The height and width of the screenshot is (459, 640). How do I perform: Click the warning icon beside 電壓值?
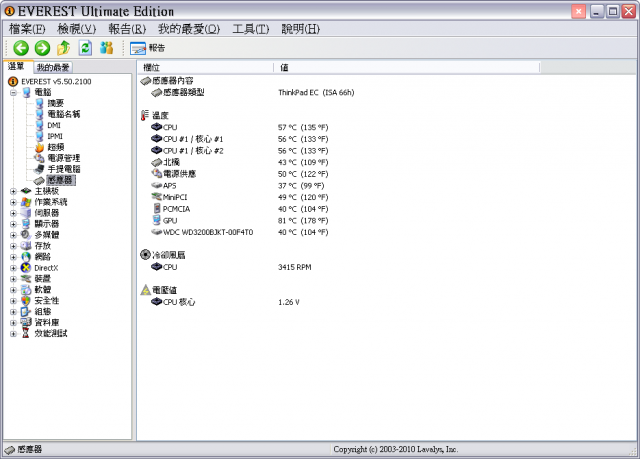[x=145, y=290]
